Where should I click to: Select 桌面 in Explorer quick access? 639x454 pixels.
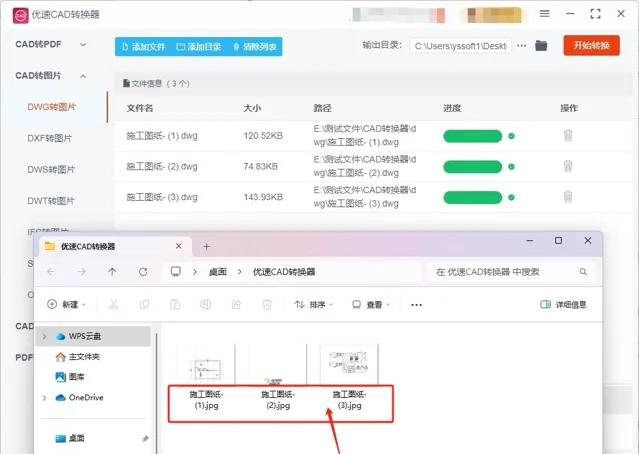(76, 439)
